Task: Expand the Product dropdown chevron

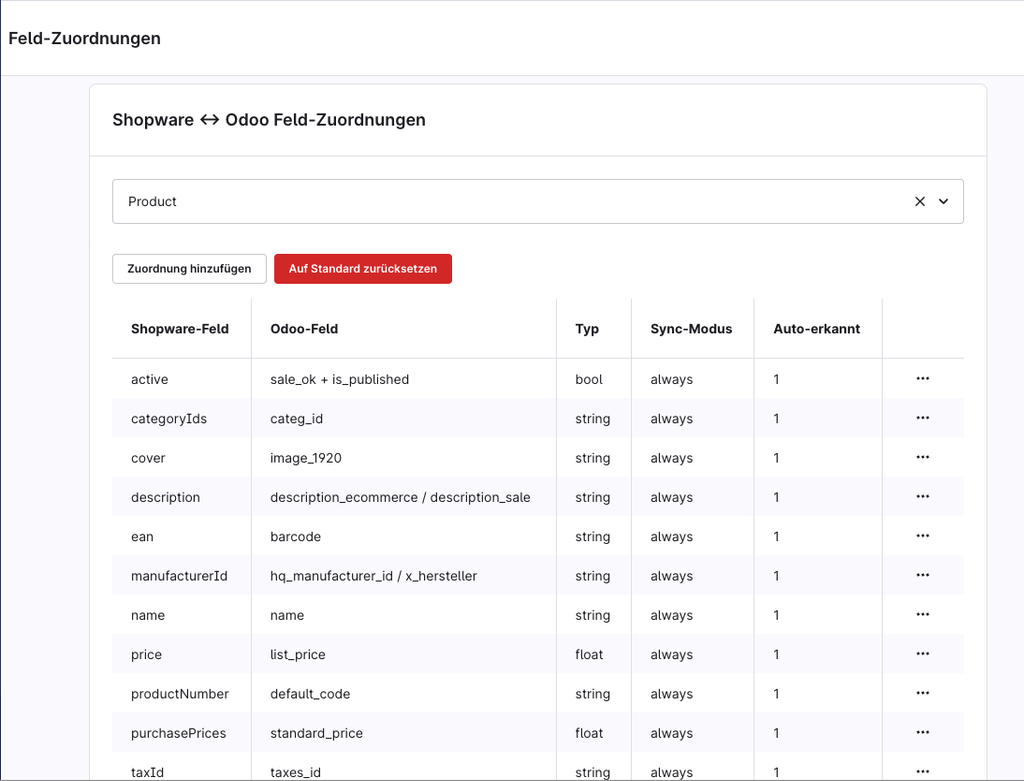Action: pos(943,201)
